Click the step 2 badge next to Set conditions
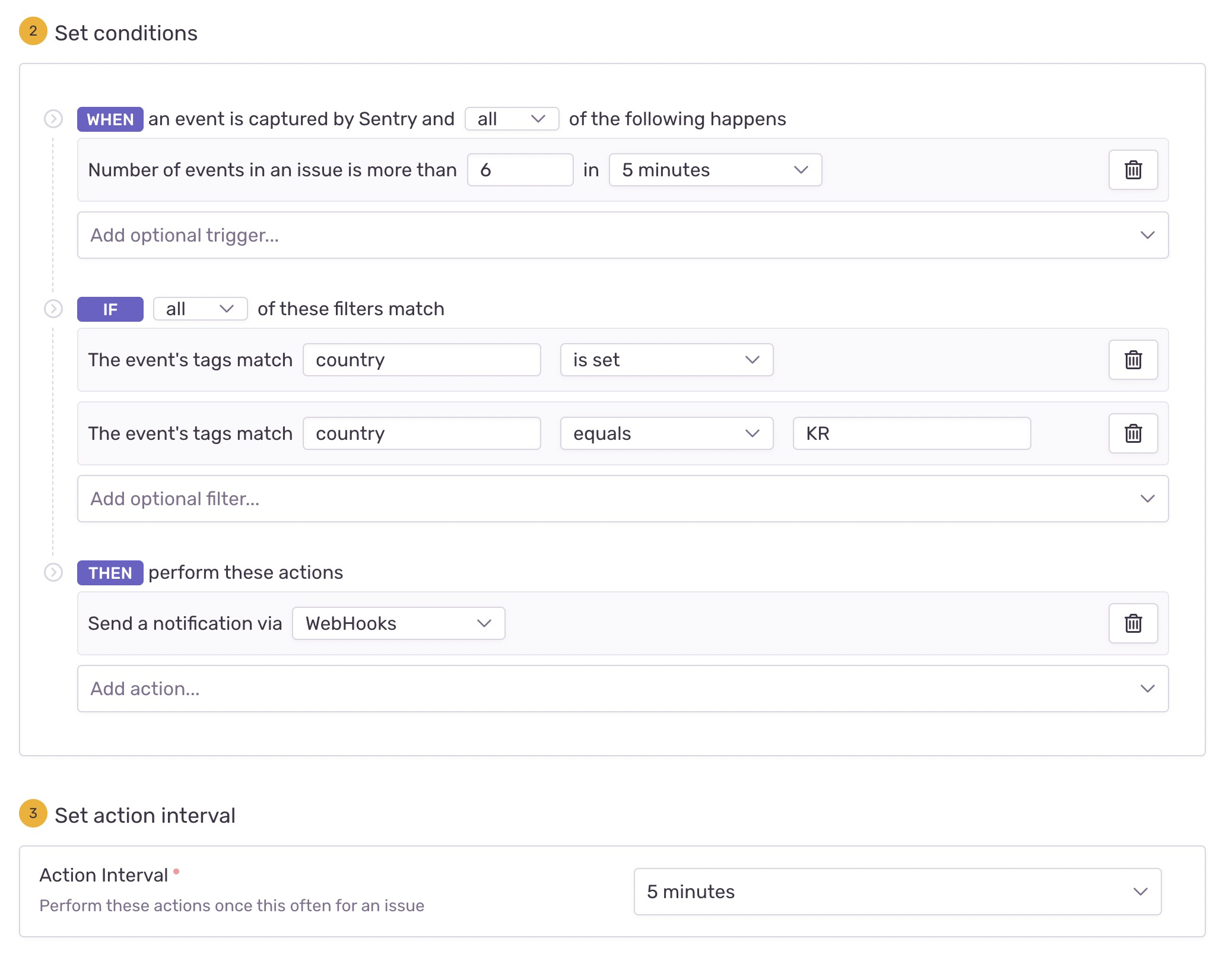The image size is (1232, 970). tap(33, 33)
